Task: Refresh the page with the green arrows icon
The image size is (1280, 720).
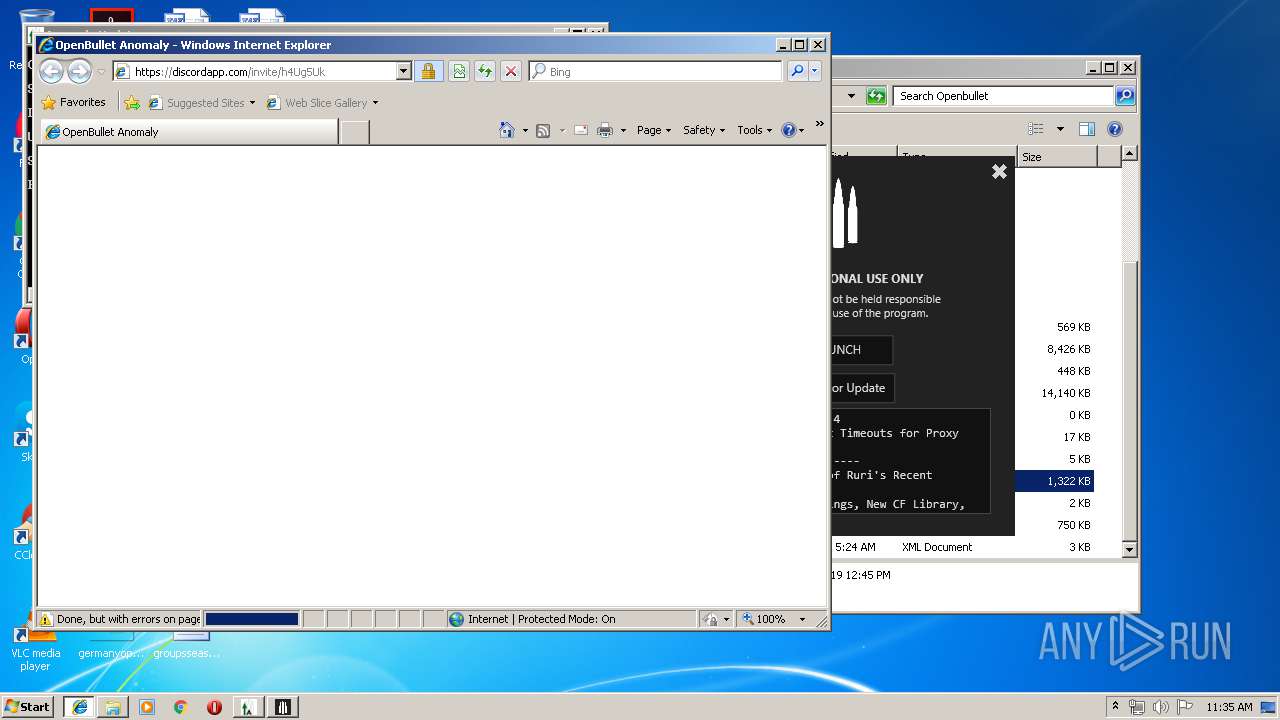Action: point(484,71)
